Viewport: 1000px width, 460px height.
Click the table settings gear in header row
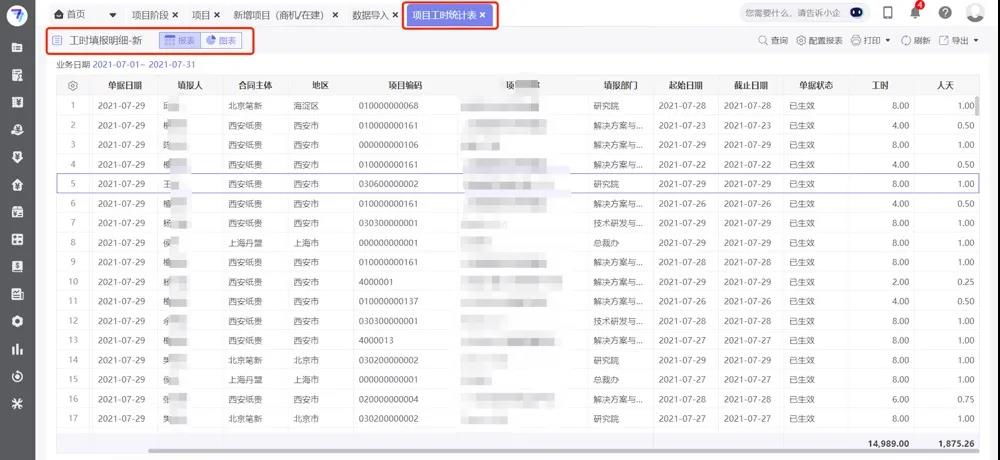click(x=72, y=86)
